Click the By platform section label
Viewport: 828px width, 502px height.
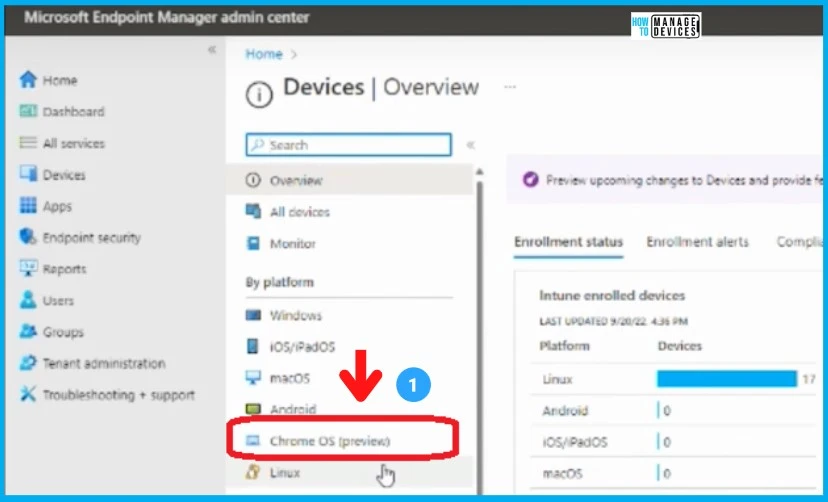coord(279,282)
